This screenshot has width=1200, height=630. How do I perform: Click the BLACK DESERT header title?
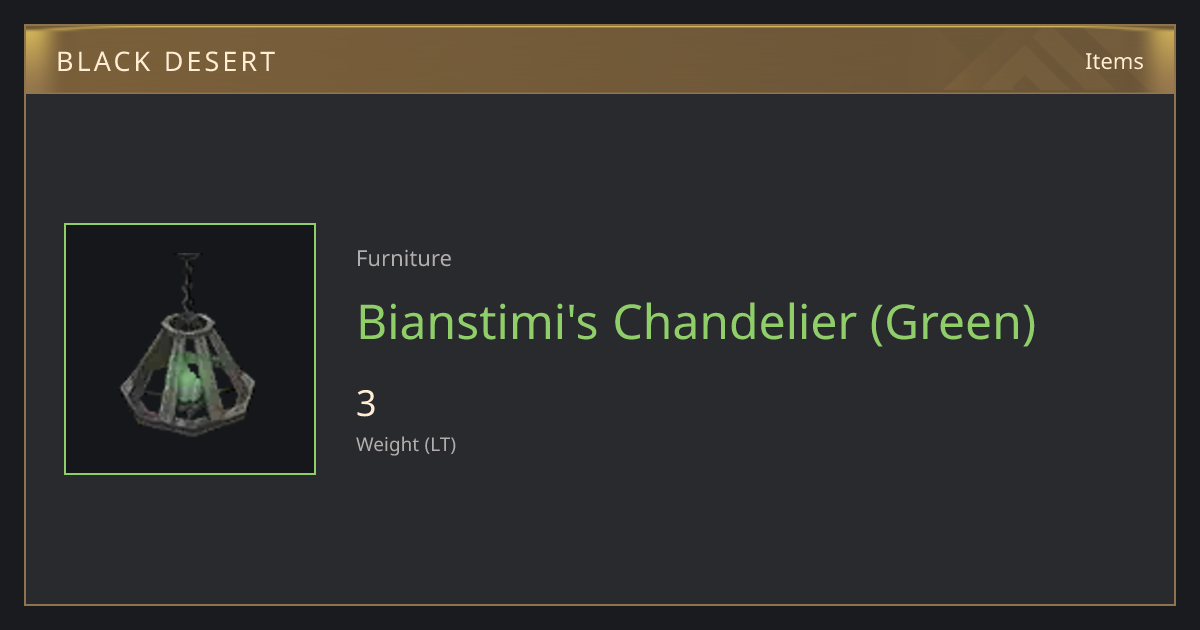[166, 62]
